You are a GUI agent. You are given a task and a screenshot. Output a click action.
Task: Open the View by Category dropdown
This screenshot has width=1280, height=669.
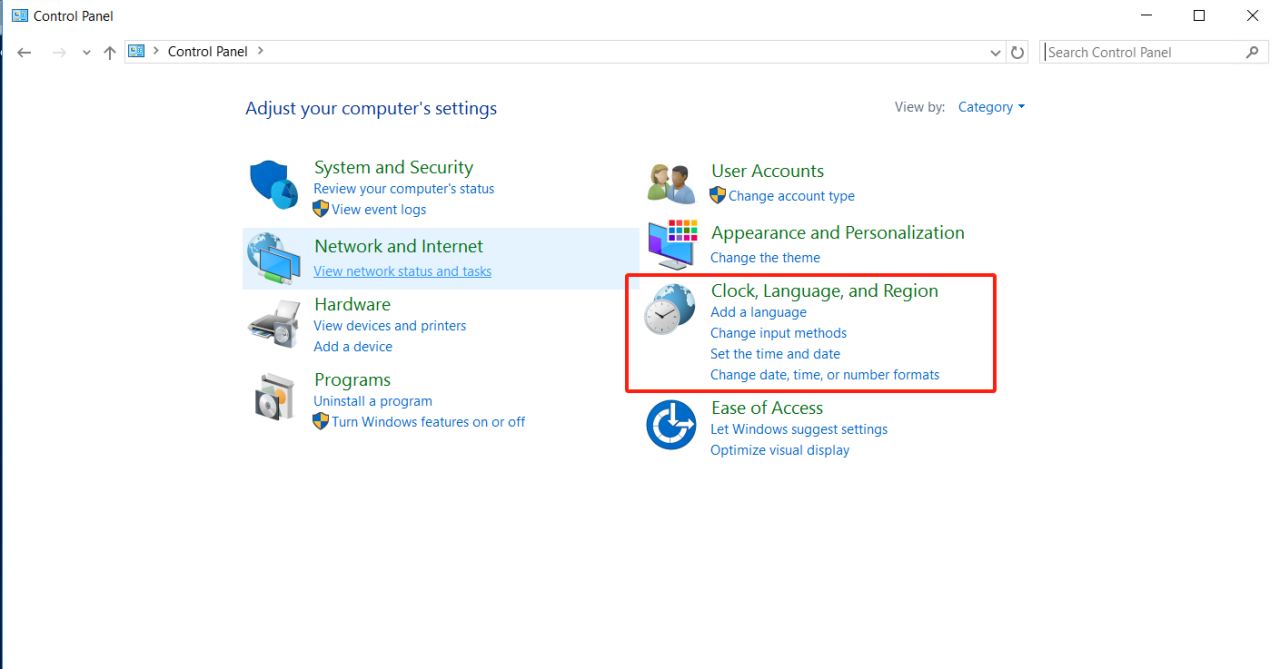pos(991,107)
